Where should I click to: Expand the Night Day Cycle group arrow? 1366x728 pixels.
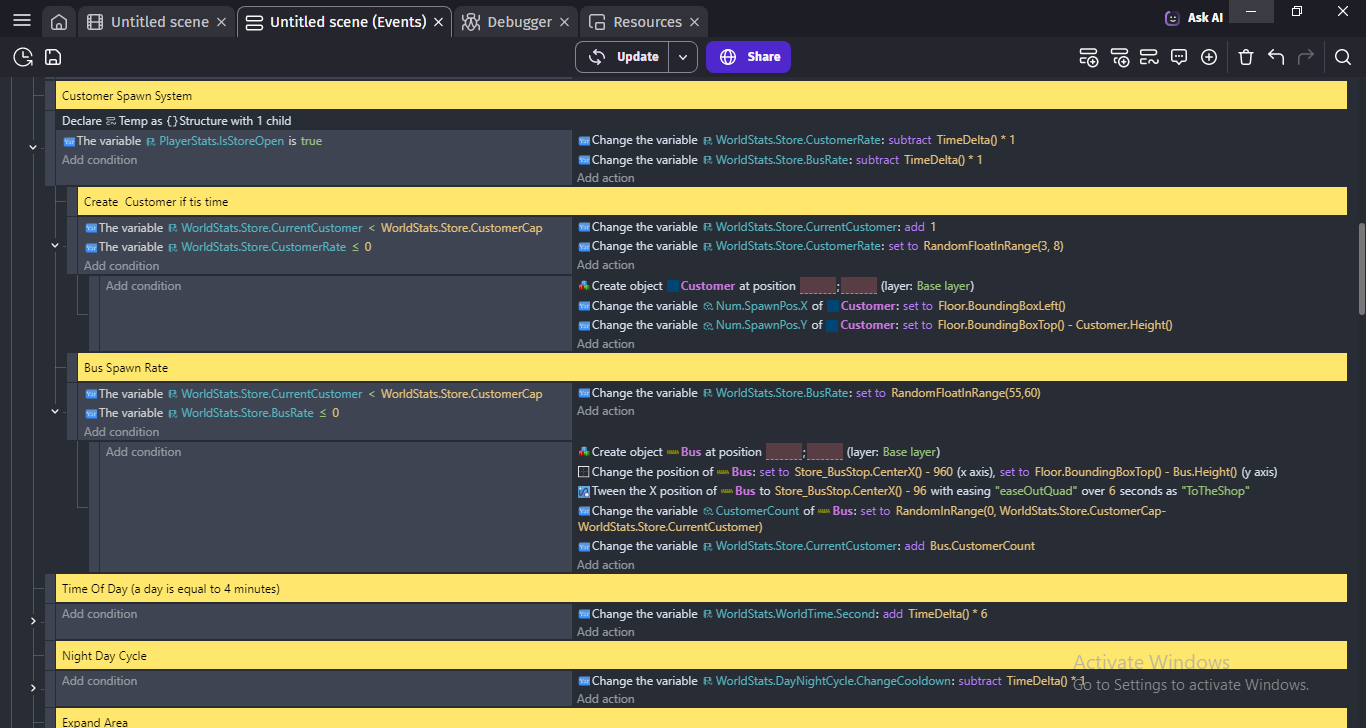coord(33,688)
